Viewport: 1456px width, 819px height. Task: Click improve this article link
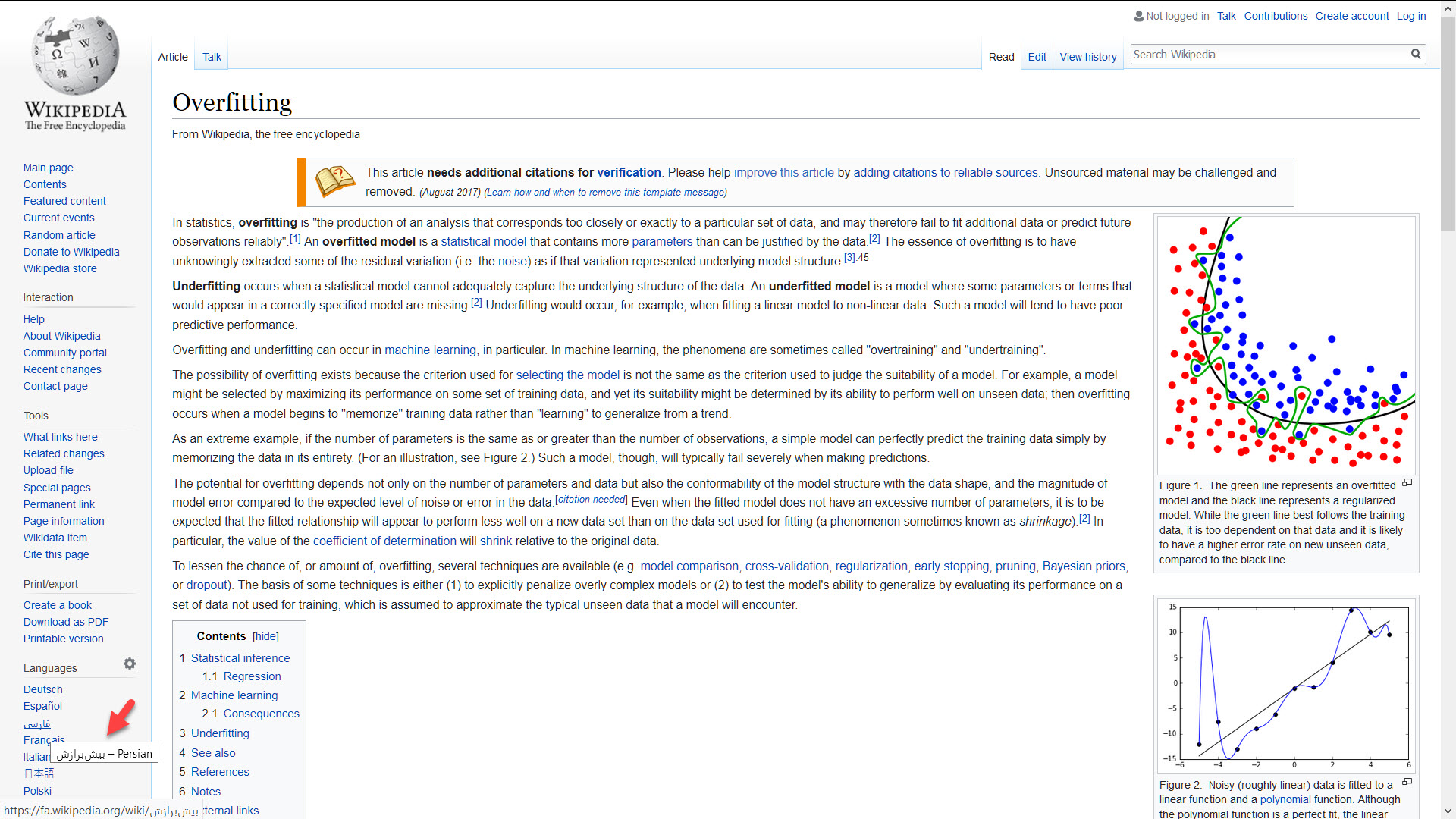tap(783, 173)
